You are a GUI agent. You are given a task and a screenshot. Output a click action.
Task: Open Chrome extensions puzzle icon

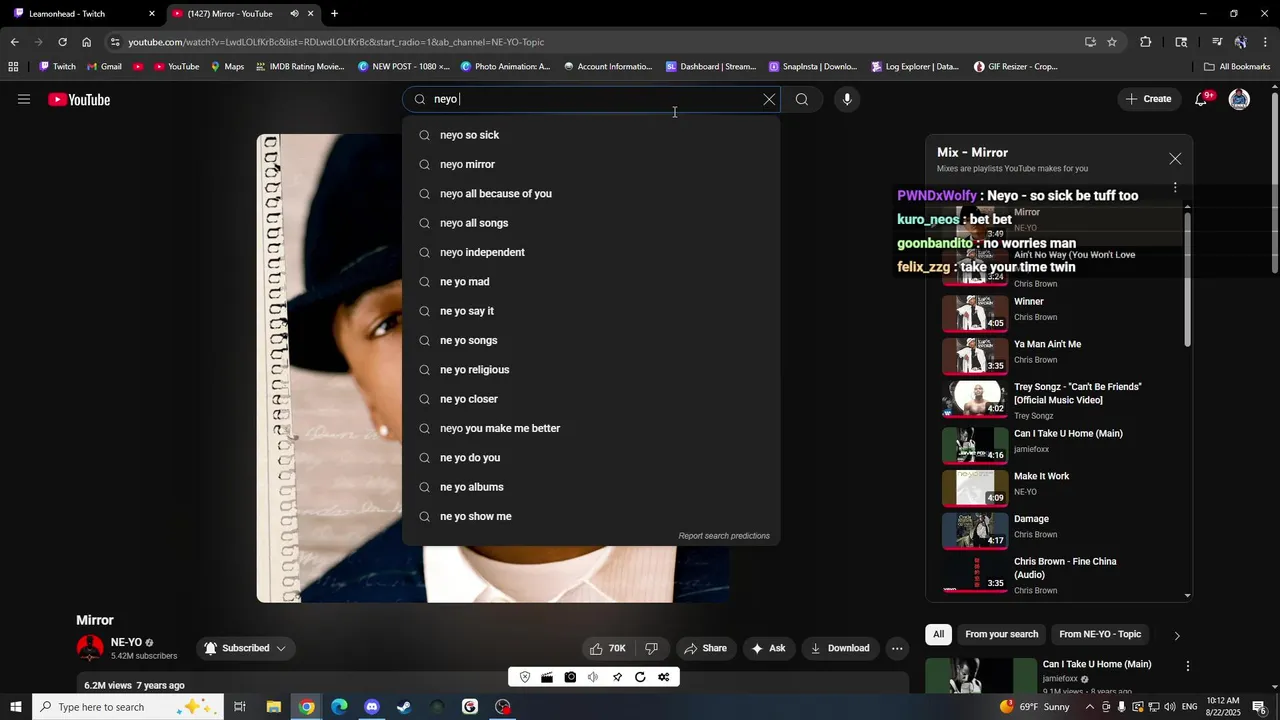pyautogui.click(x=1146, y=42)
